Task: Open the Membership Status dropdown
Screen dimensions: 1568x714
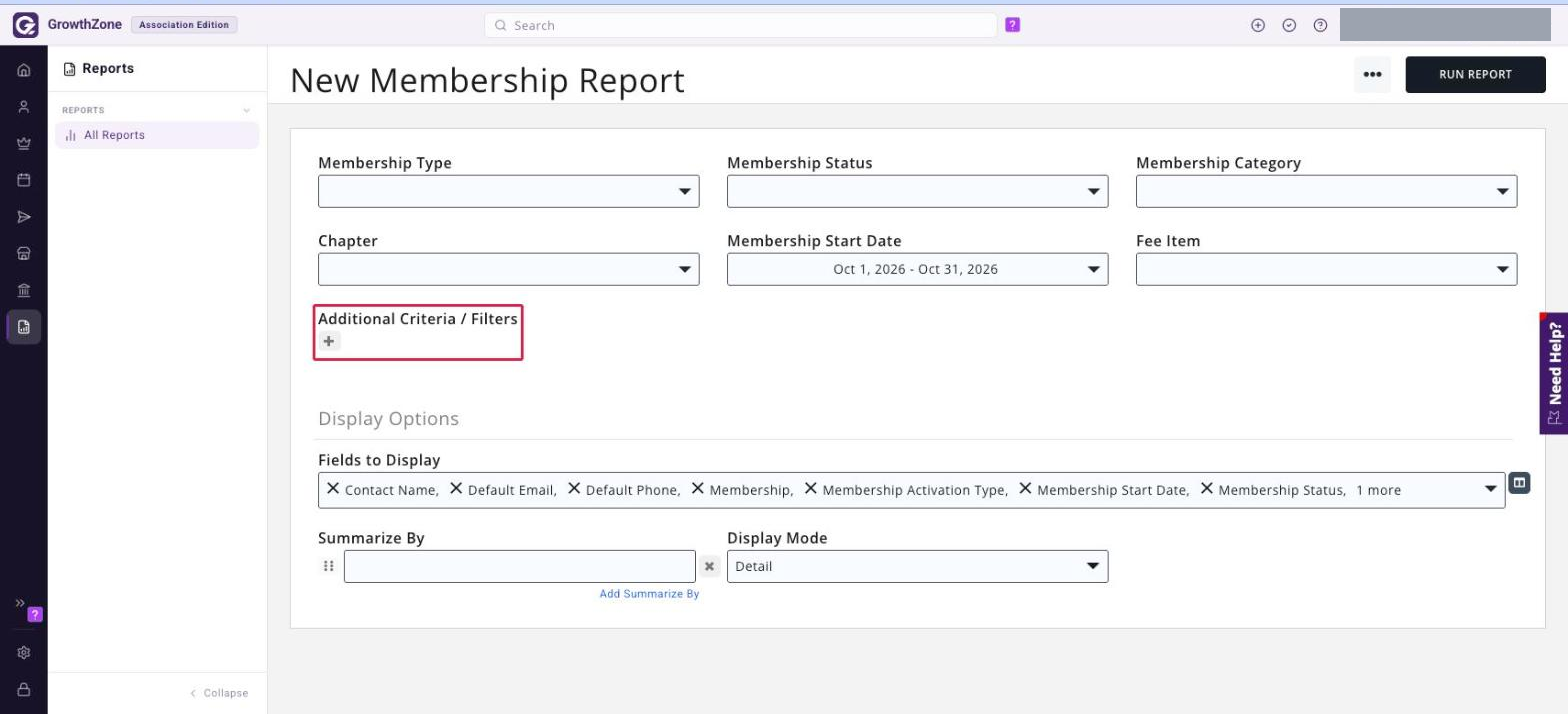Action: coord(917,191)
